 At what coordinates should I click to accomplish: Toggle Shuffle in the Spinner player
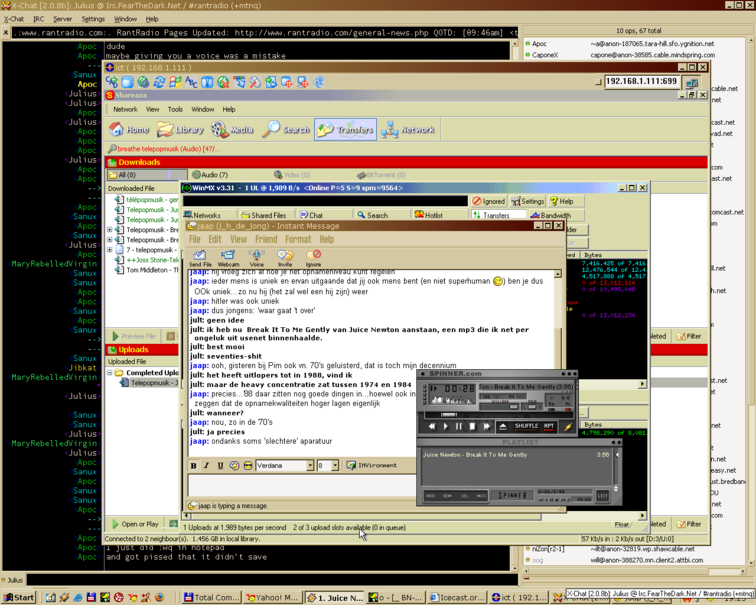(526, 426)
